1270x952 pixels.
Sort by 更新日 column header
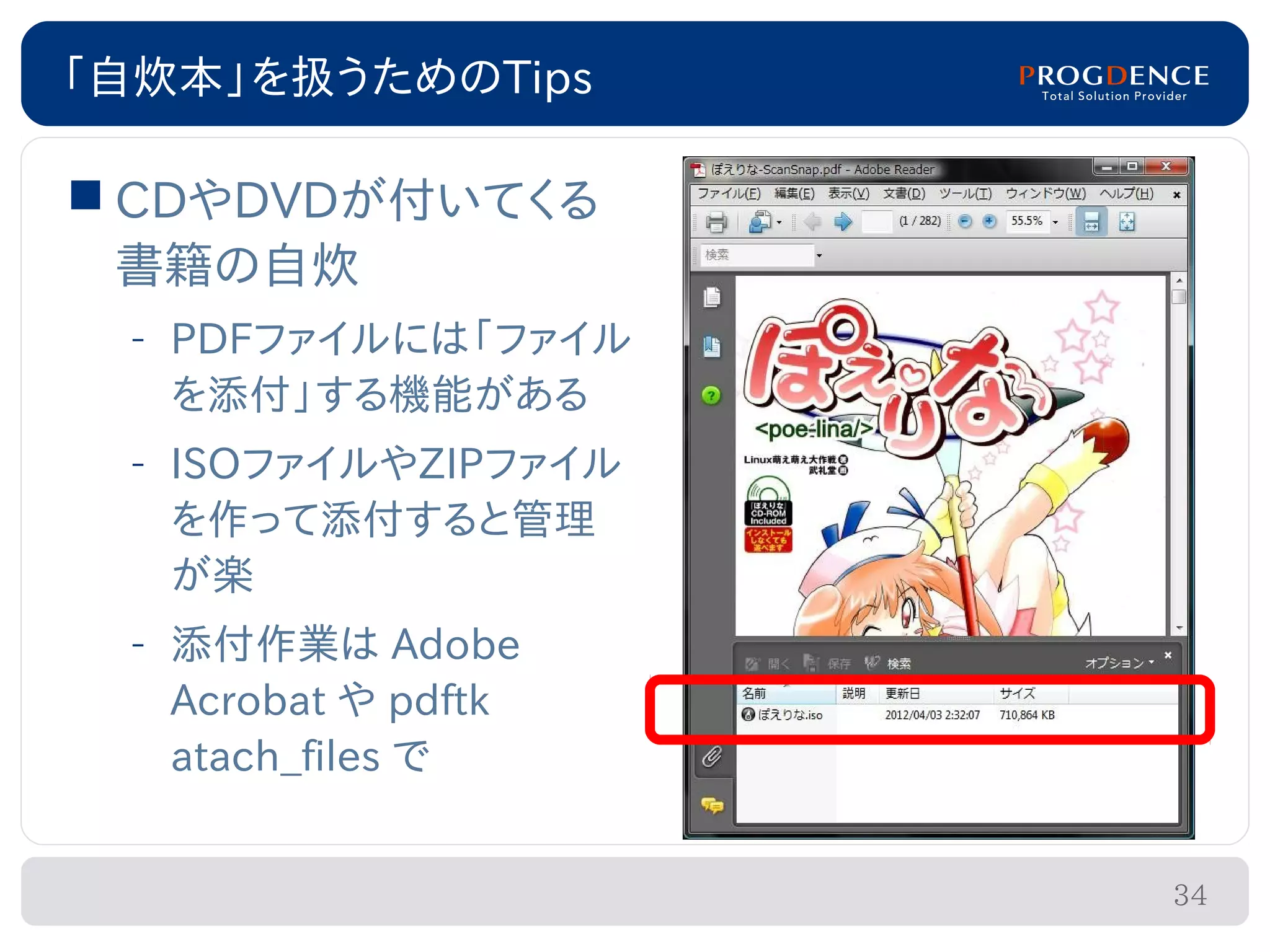click(x=936, y=694)
